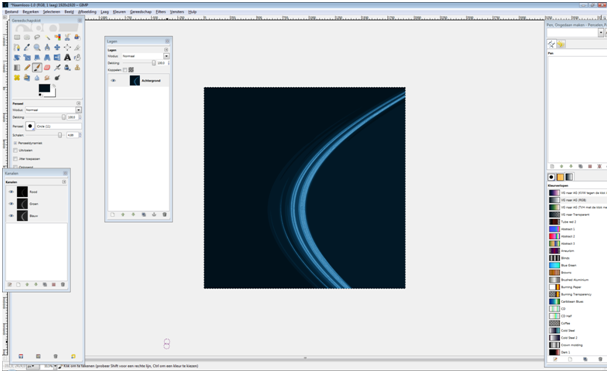Viewport: 609px width, 373px height.
Task: Click delete layer trash button in Lagen panel
Action: coord(164,214)
